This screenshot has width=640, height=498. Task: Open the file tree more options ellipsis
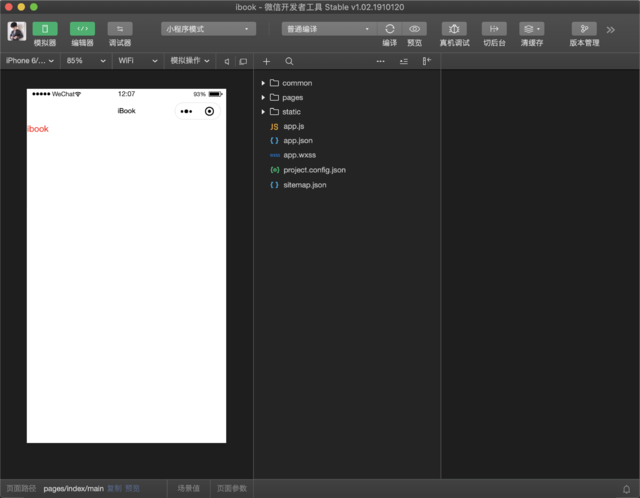(x=380, y=62)
